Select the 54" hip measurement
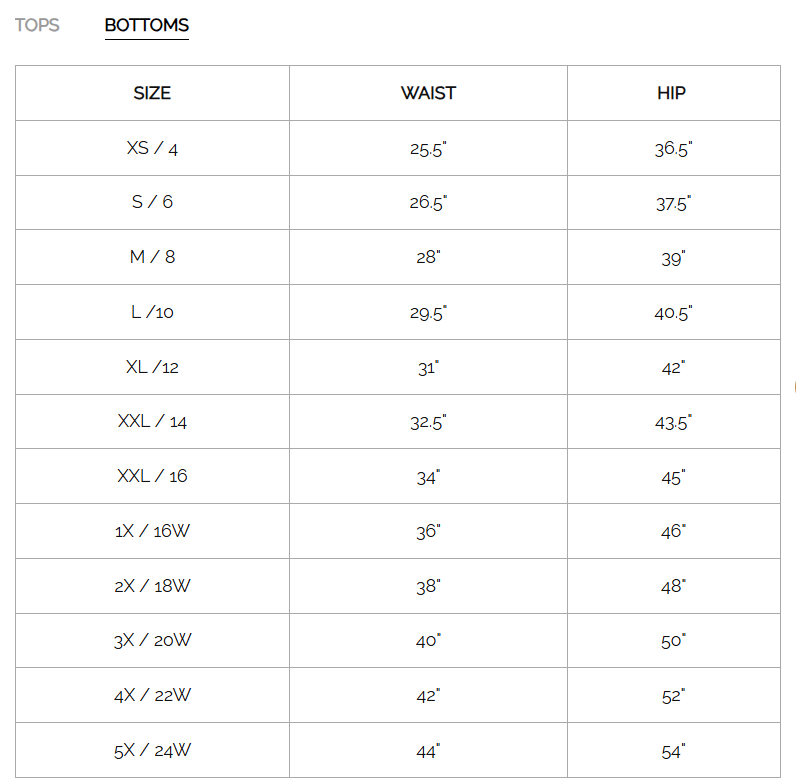This screenshot has height=782, width=796. [673, 751]
